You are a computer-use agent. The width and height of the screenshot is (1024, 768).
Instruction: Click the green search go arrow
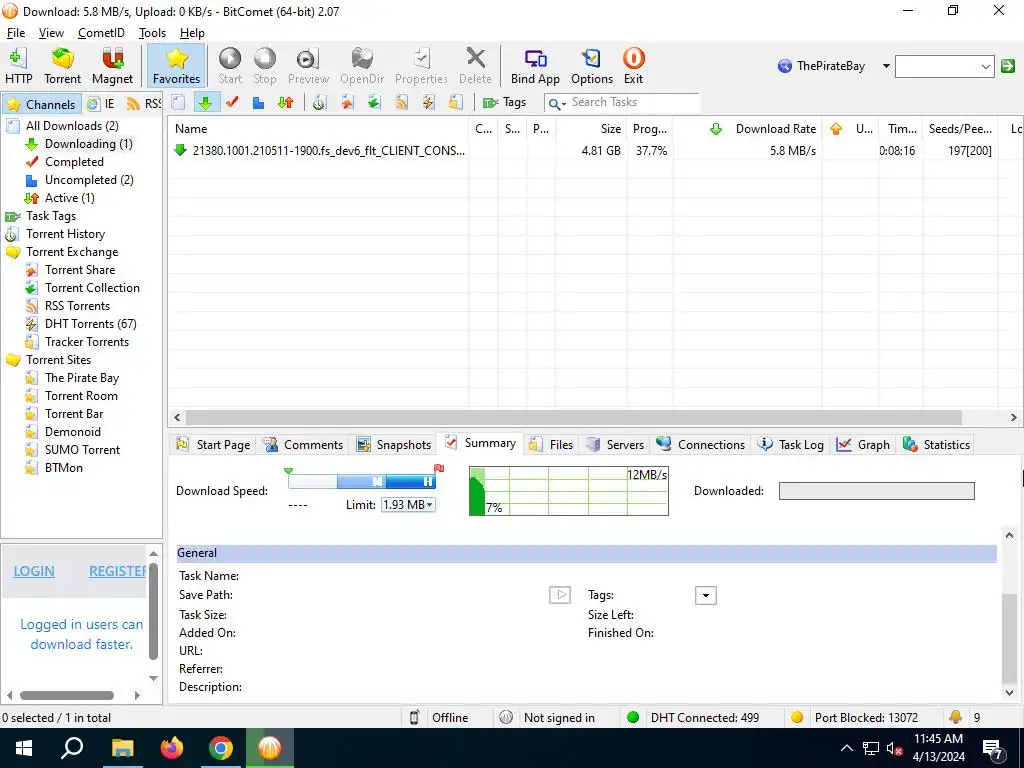point(1008,66)
